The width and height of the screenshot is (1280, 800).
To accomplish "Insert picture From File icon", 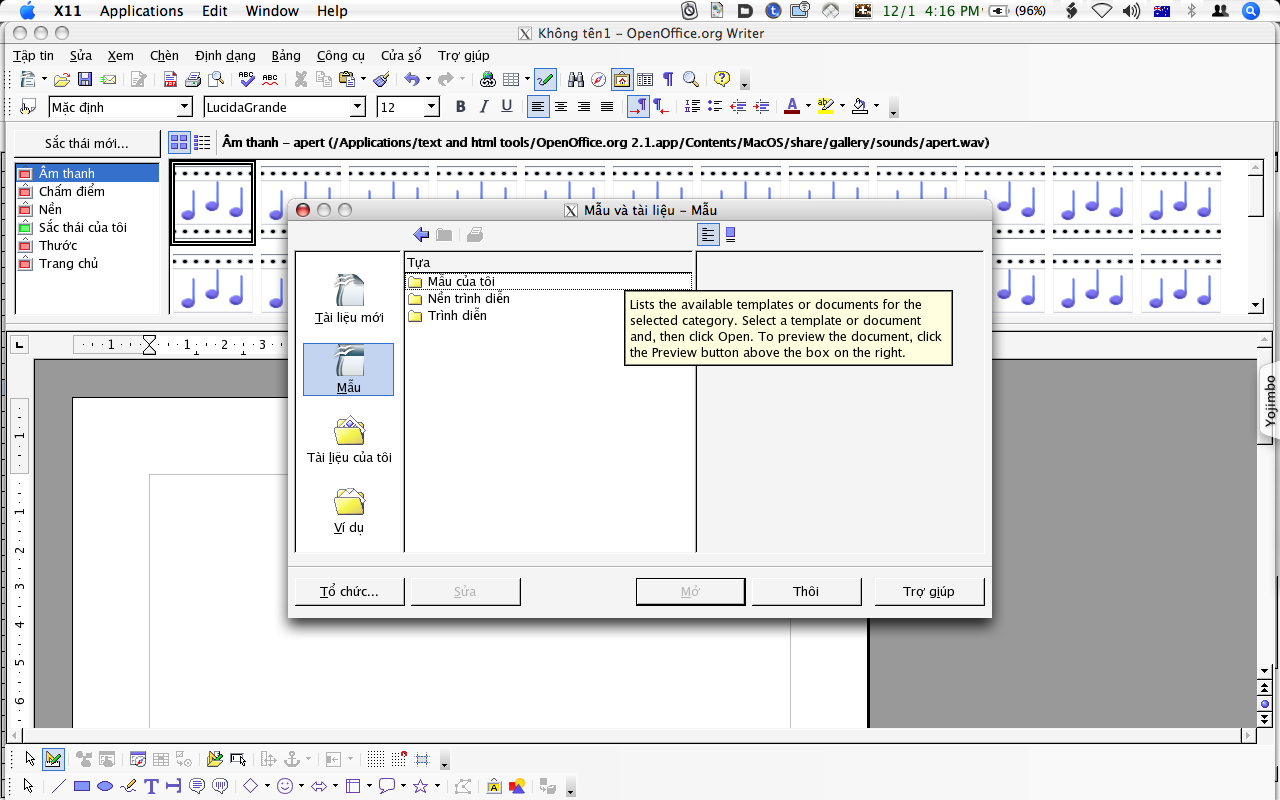I will [517, 786].
